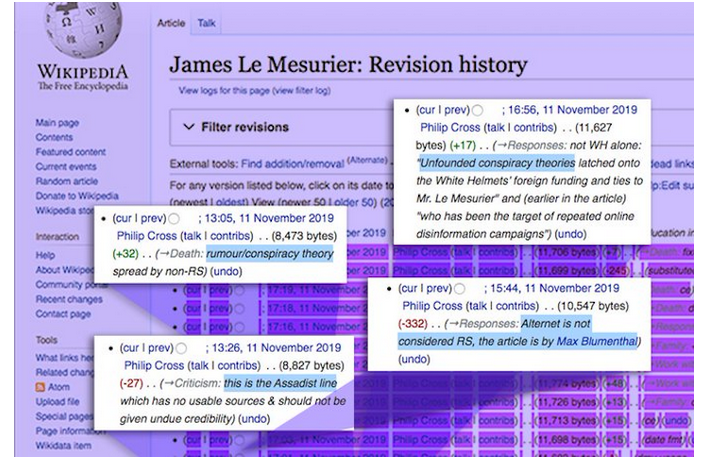Select radio button for 13:26 revision
The image size is (714, 463).
(x=181, y=348)
